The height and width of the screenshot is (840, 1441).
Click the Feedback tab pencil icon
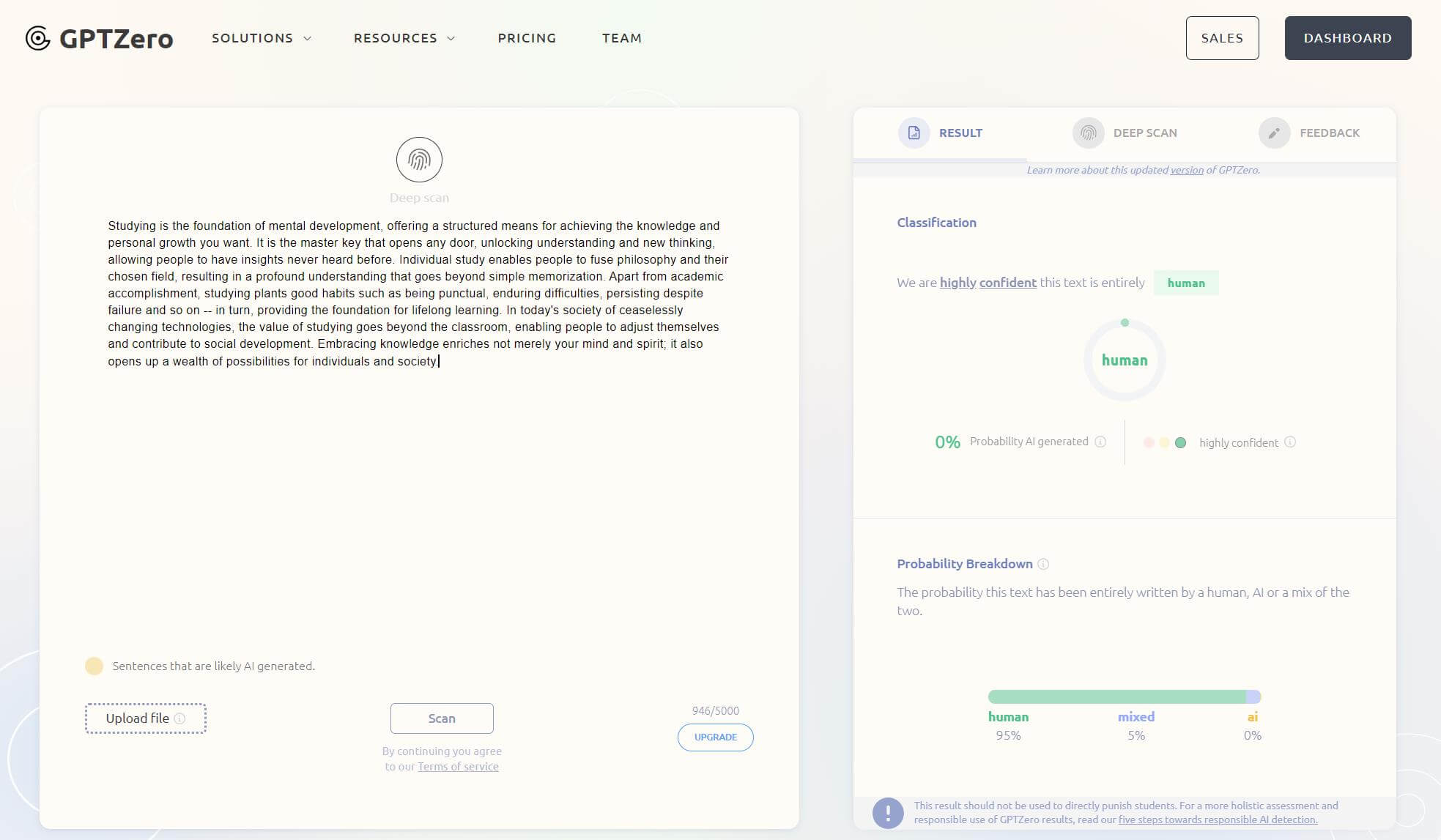pos(1274,133)
